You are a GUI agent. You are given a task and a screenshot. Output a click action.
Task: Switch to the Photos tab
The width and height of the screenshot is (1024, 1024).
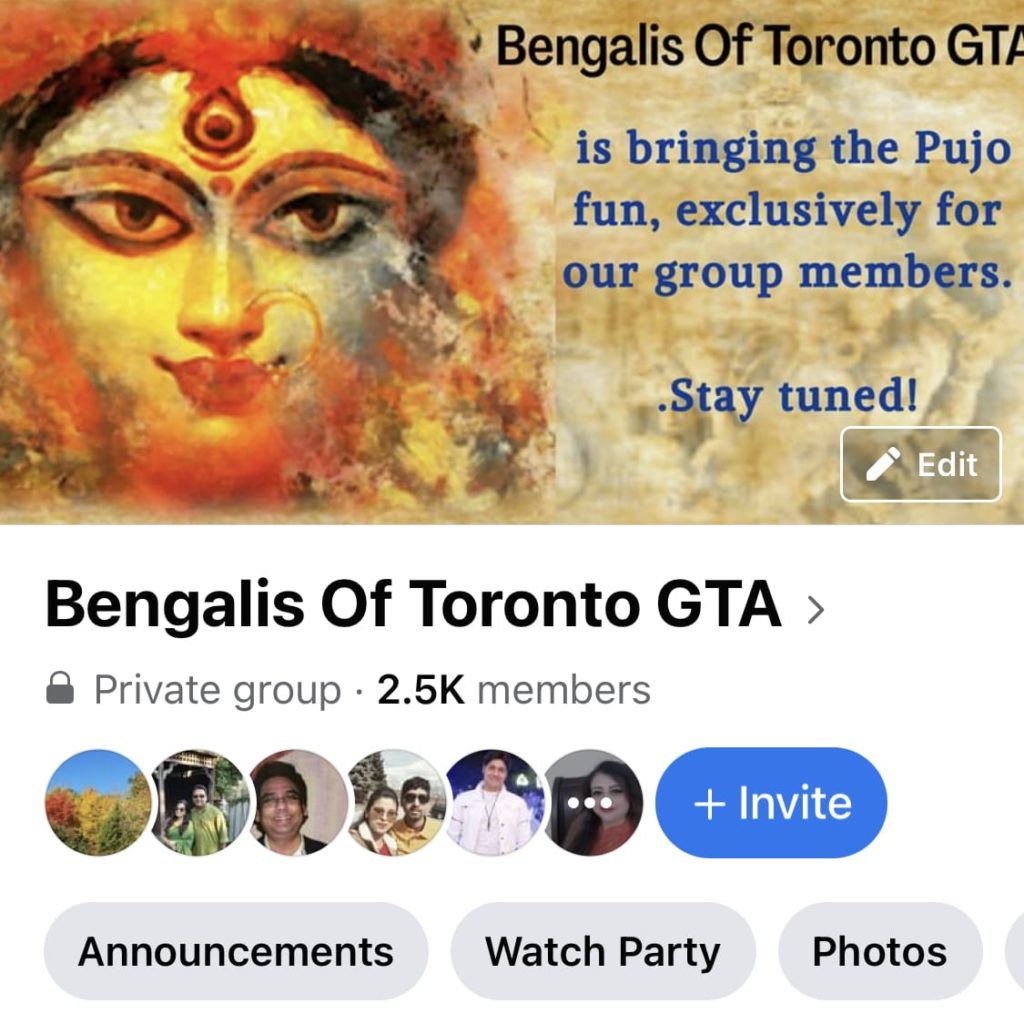pos(880,951)
